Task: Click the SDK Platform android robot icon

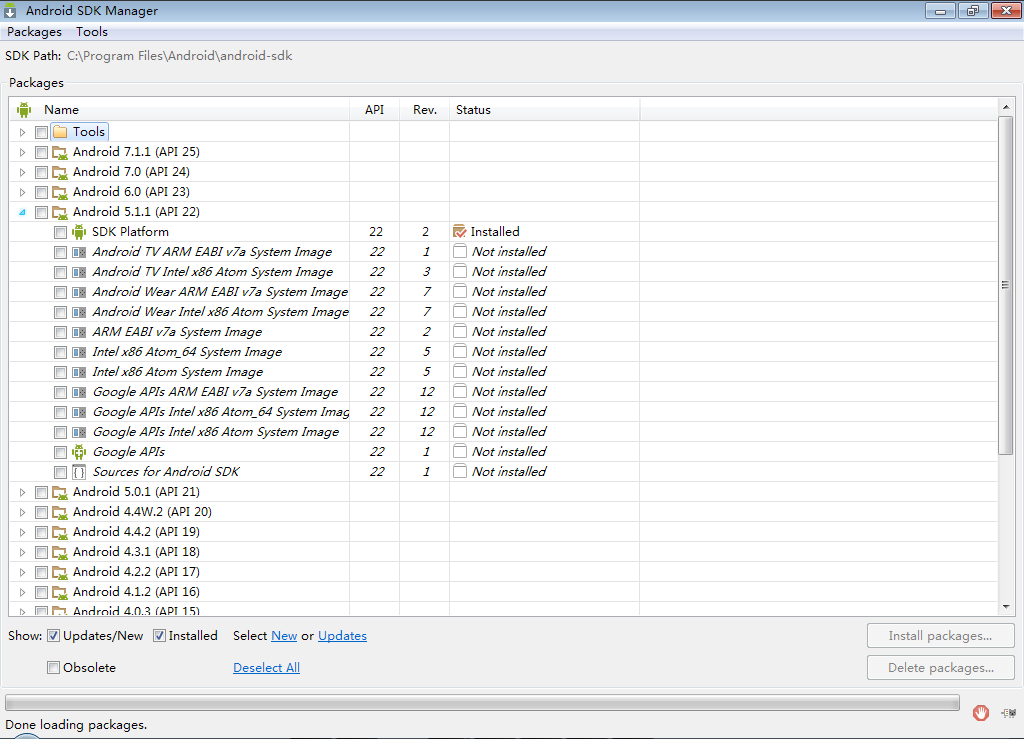Action: point(79,232)
